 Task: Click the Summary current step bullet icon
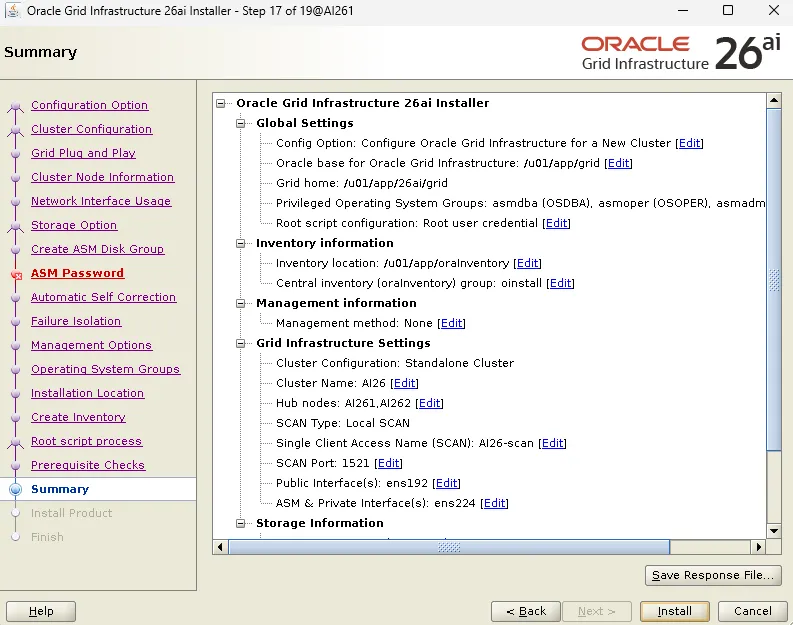click(x=16, y=489)
